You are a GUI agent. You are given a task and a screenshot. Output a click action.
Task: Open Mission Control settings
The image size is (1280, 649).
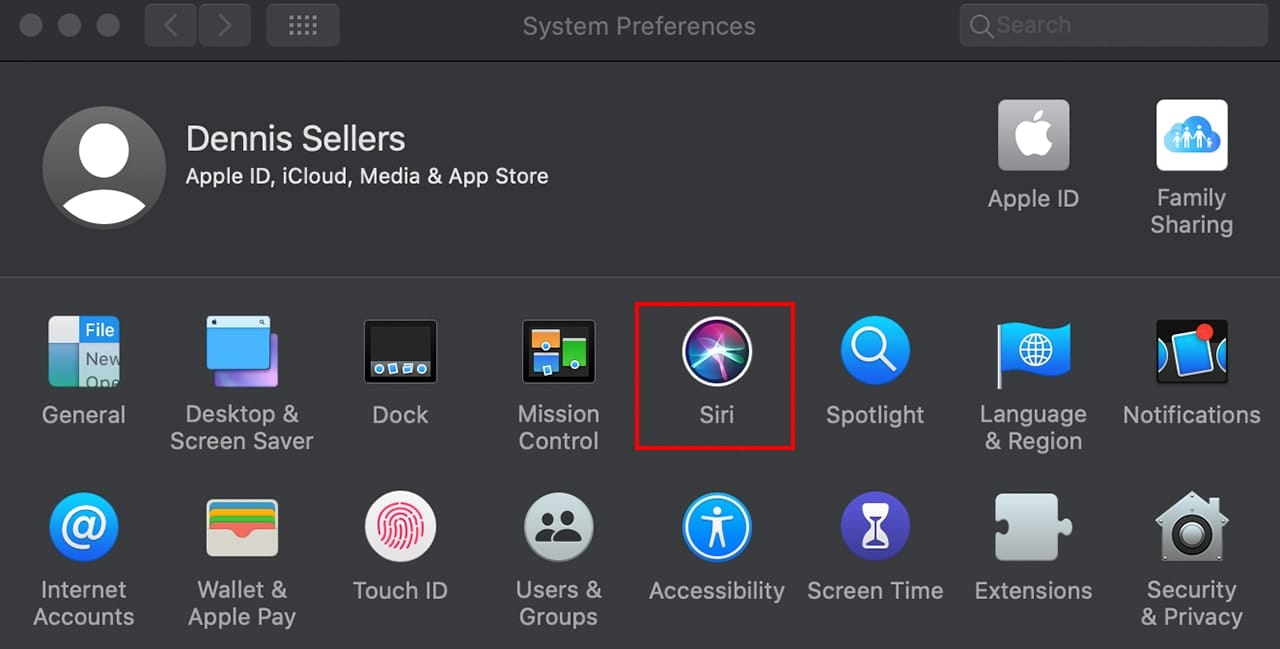point(558,352)
